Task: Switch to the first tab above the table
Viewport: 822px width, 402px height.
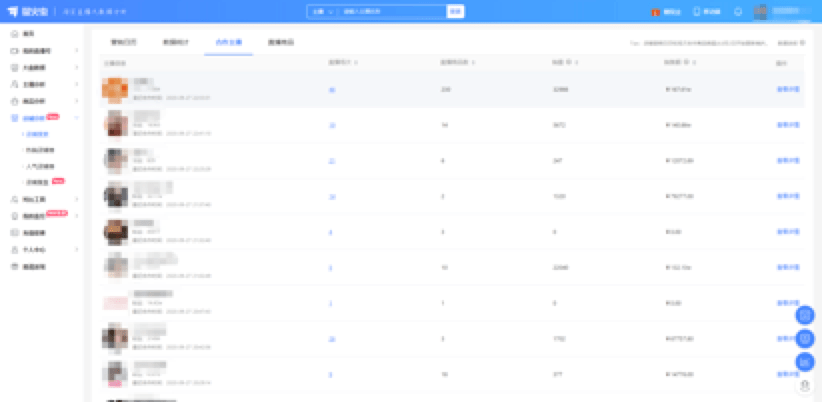Action: [122, 43]
